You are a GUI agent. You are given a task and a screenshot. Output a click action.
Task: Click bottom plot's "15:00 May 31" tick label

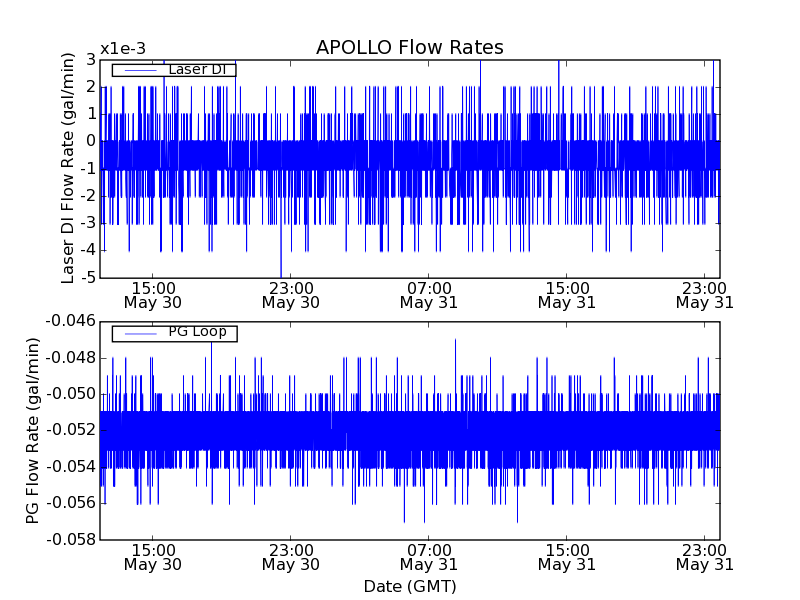coord(567,557)
